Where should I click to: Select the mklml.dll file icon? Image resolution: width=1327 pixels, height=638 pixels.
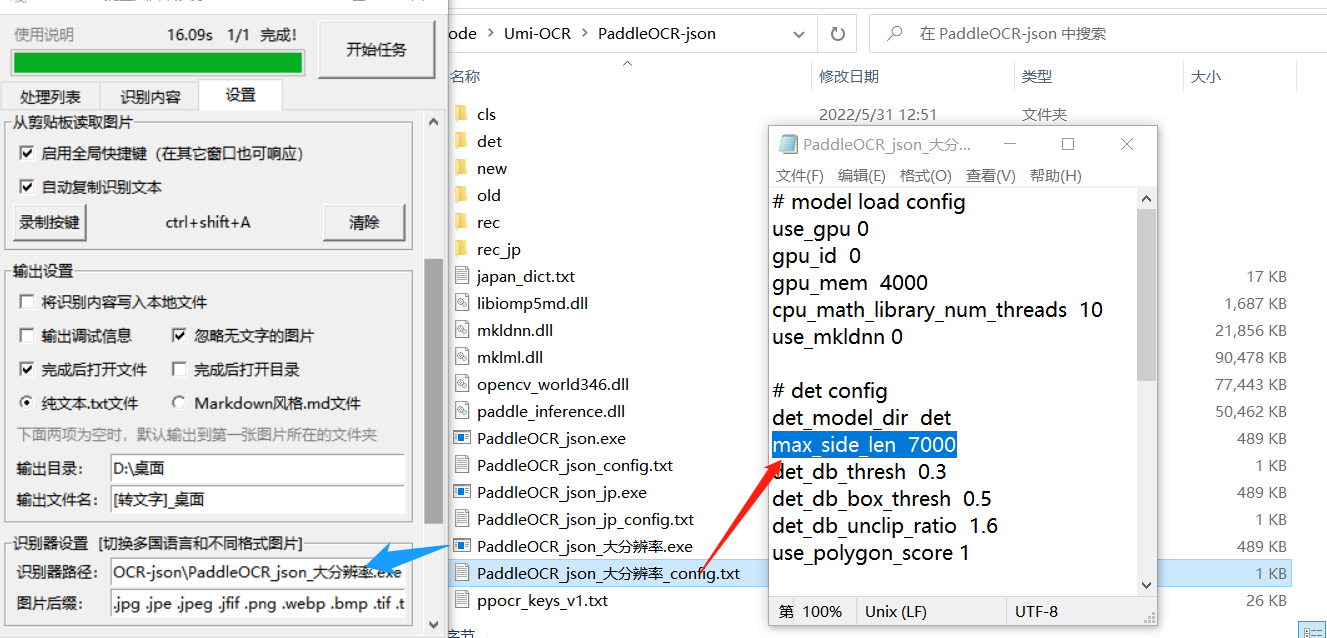(x=461, y=357)
